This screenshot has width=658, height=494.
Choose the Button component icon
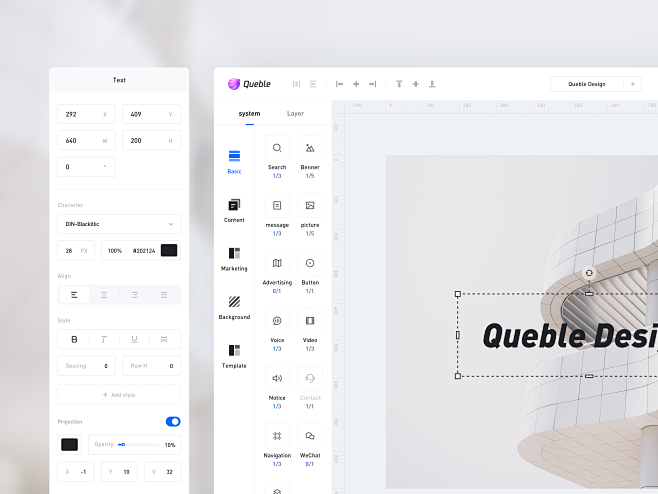(310, 263)
